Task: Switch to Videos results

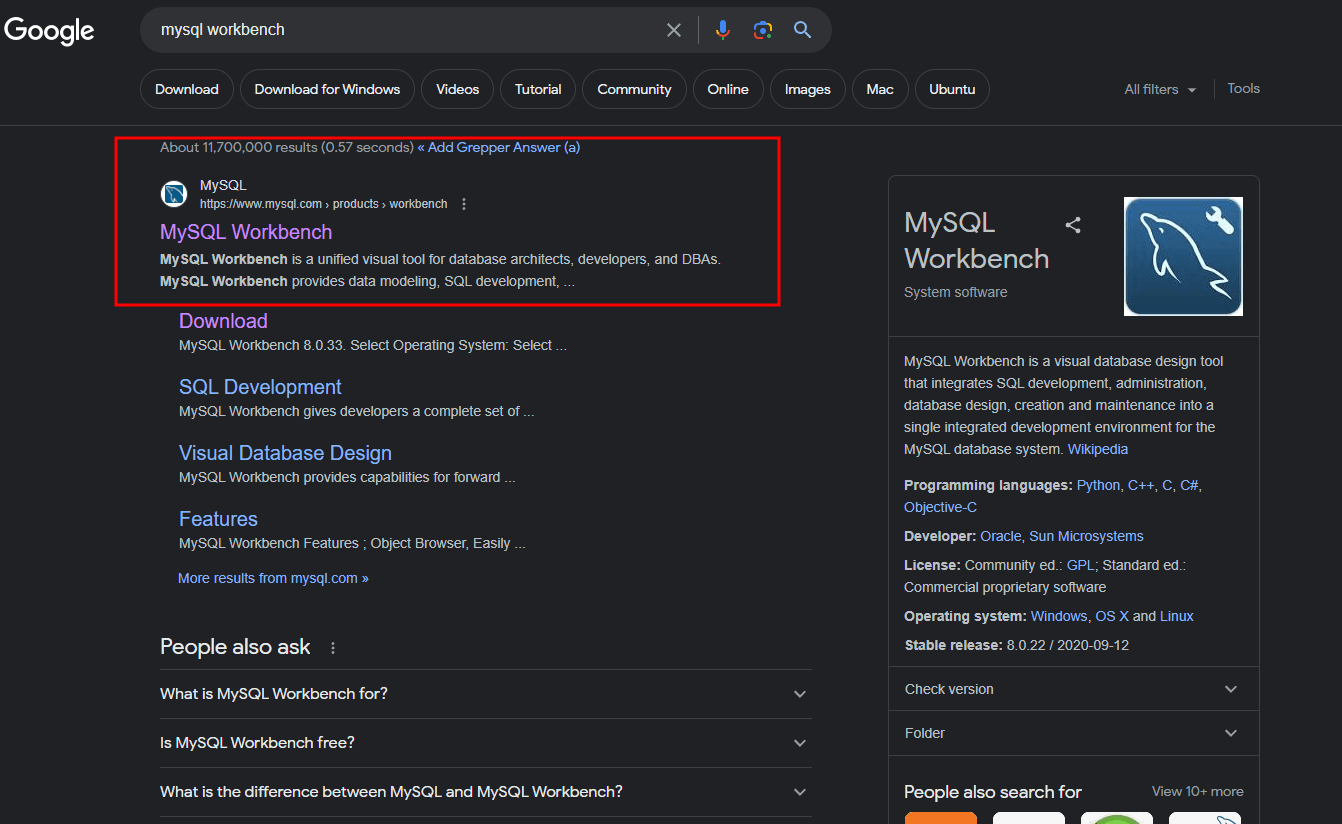Action: [458, 89]
